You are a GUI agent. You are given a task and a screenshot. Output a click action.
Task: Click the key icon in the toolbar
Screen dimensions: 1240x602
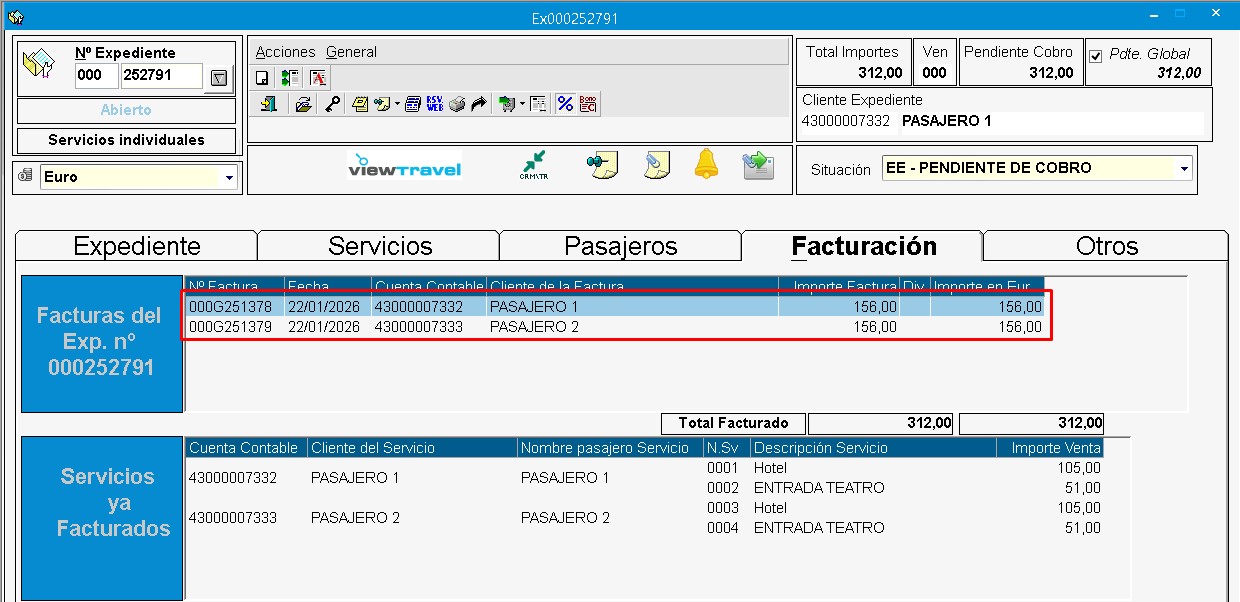332,104
